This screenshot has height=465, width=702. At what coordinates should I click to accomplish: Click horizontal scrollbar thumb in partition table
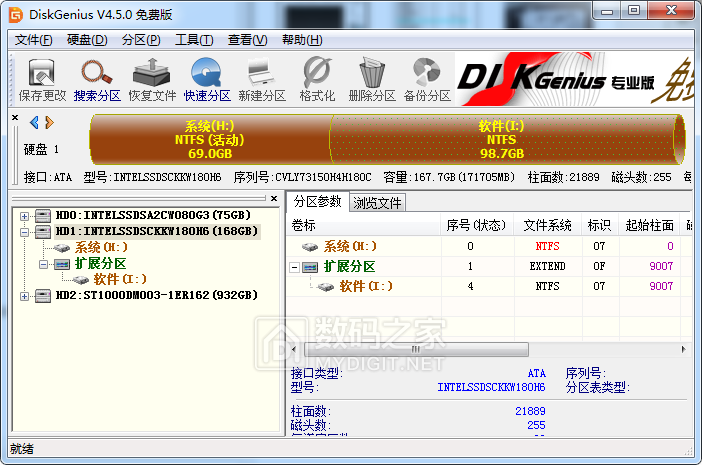tap(416, 349)
